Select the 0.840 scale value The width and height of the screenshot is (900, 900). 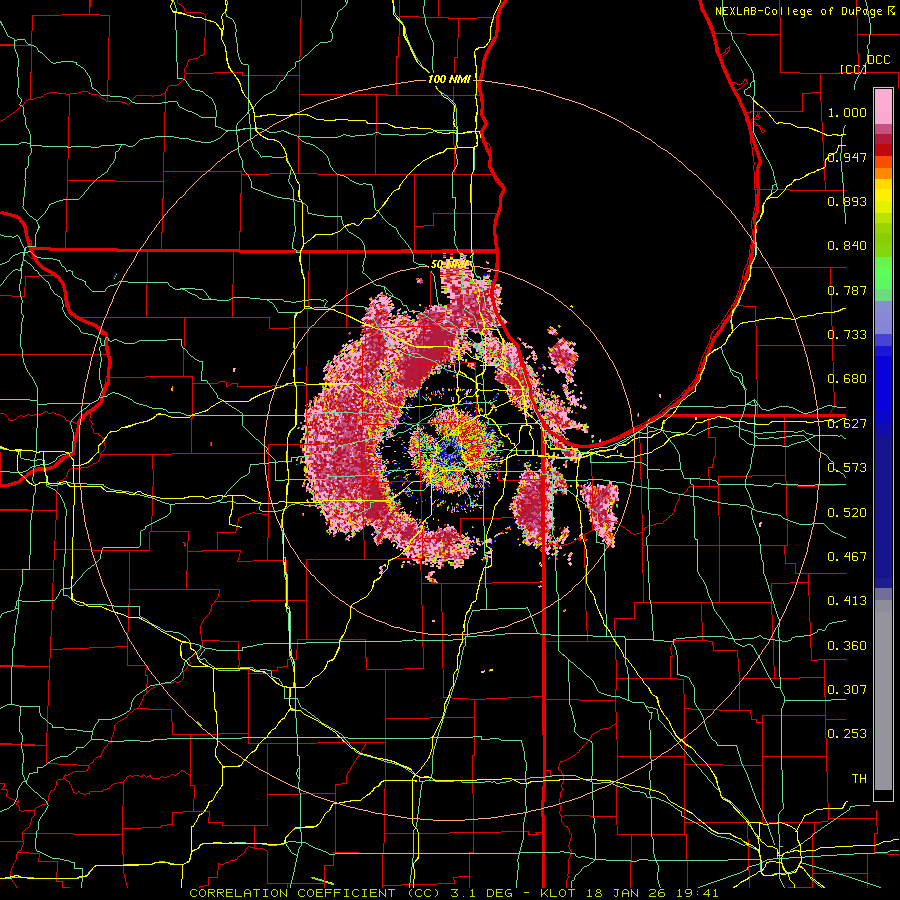[847, 246]
